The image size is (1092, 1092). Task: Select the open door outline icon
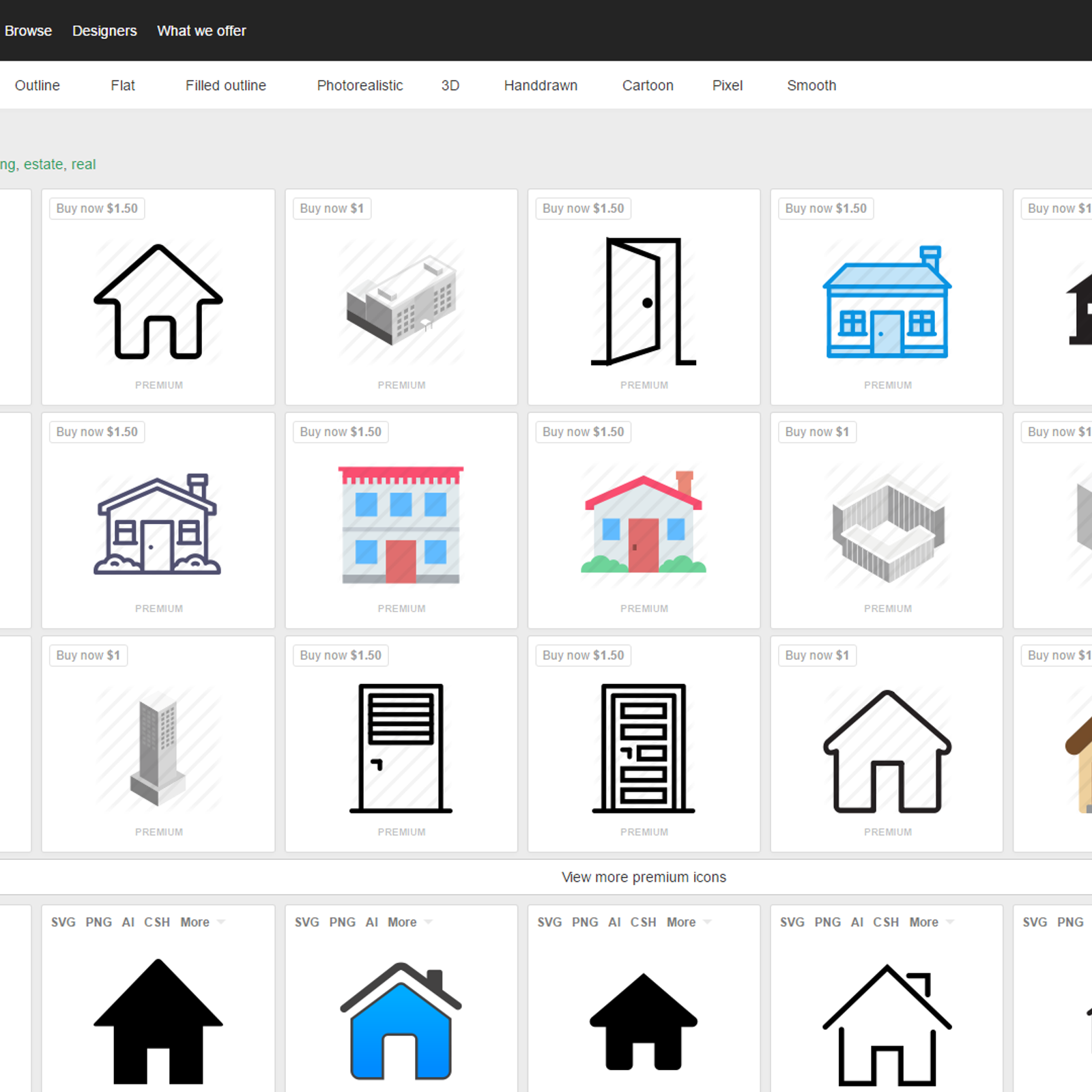coord(644,301)
